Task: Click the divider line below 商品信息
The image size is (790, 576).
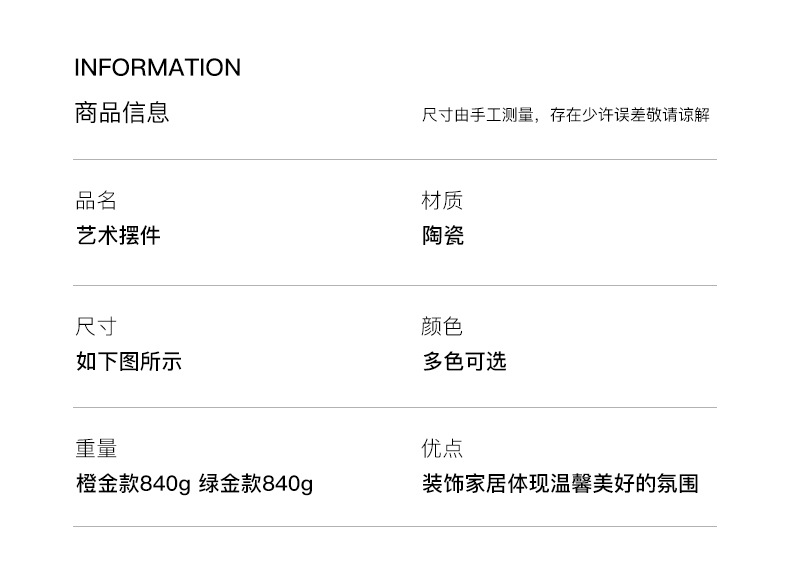Action: pos(395,159)
